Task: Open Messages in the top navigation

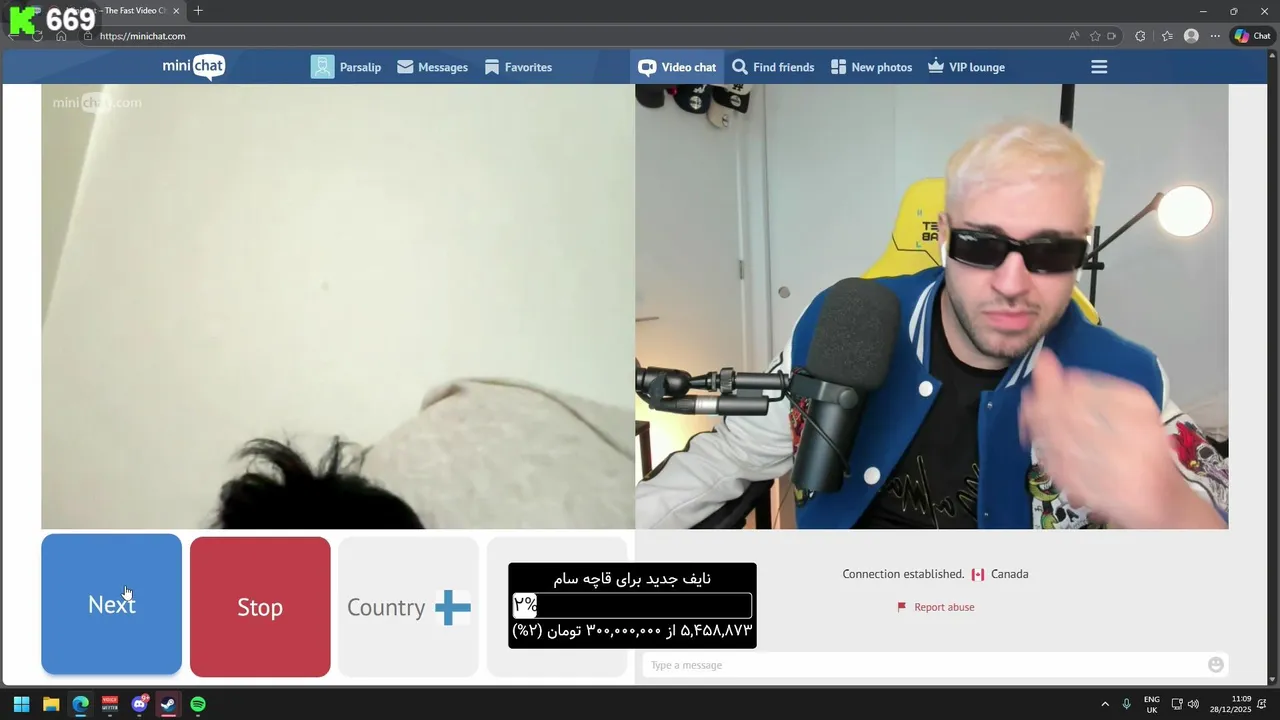Action: pos(432,67)
